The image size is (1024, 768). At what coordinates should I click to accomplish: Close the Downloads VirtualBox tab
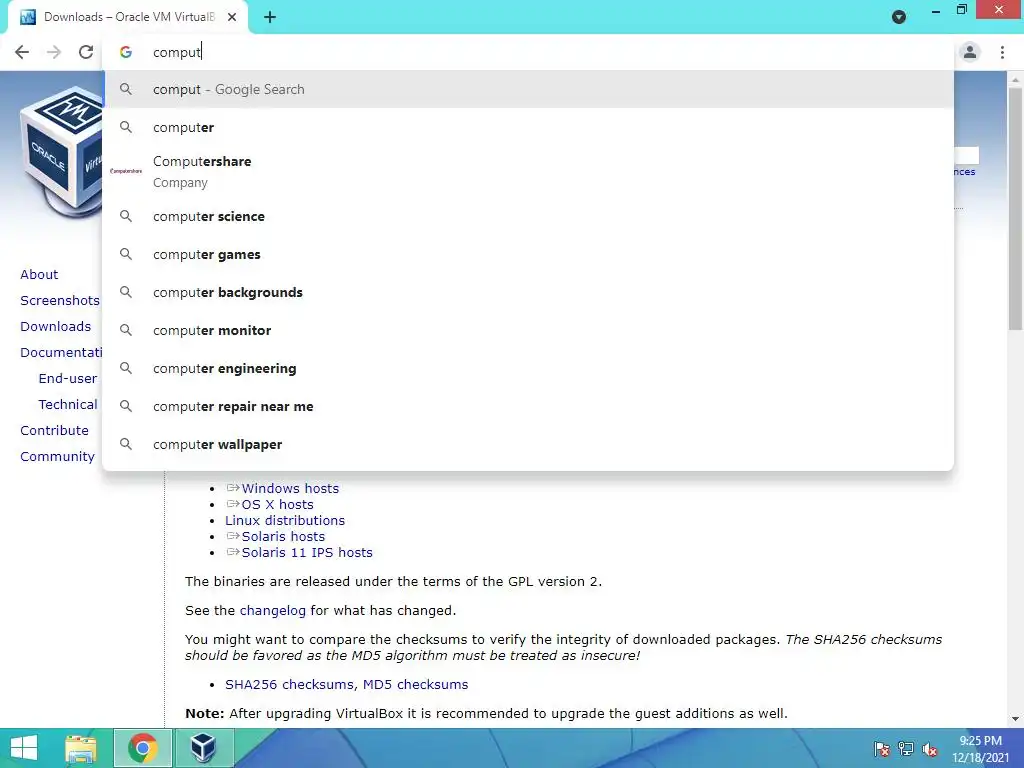coord(232,18)
